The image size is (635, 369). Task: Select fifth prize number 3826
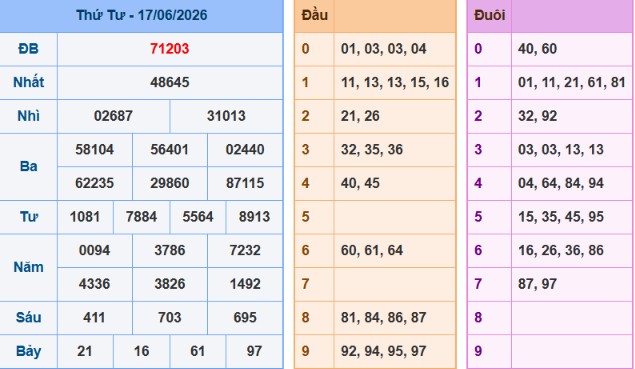point(170,284)
